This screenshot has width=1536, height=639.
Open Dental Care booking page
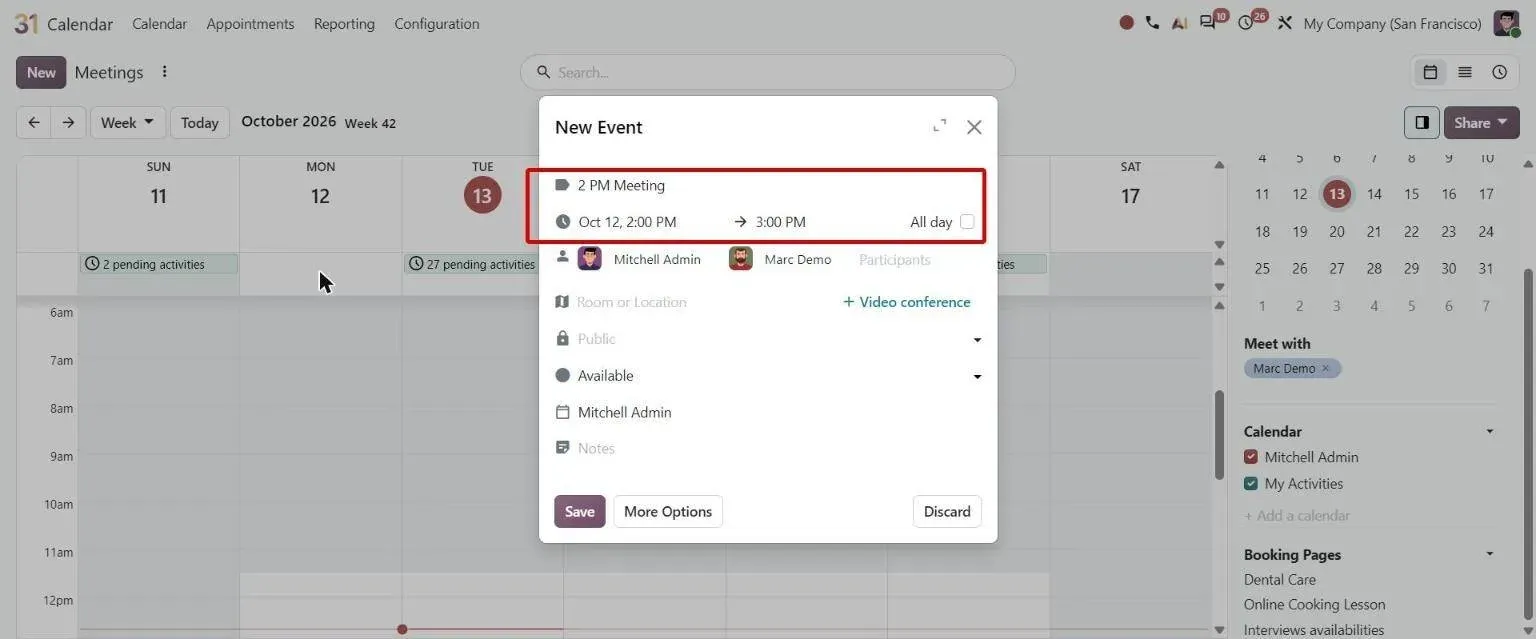(x=1280, y=580)
